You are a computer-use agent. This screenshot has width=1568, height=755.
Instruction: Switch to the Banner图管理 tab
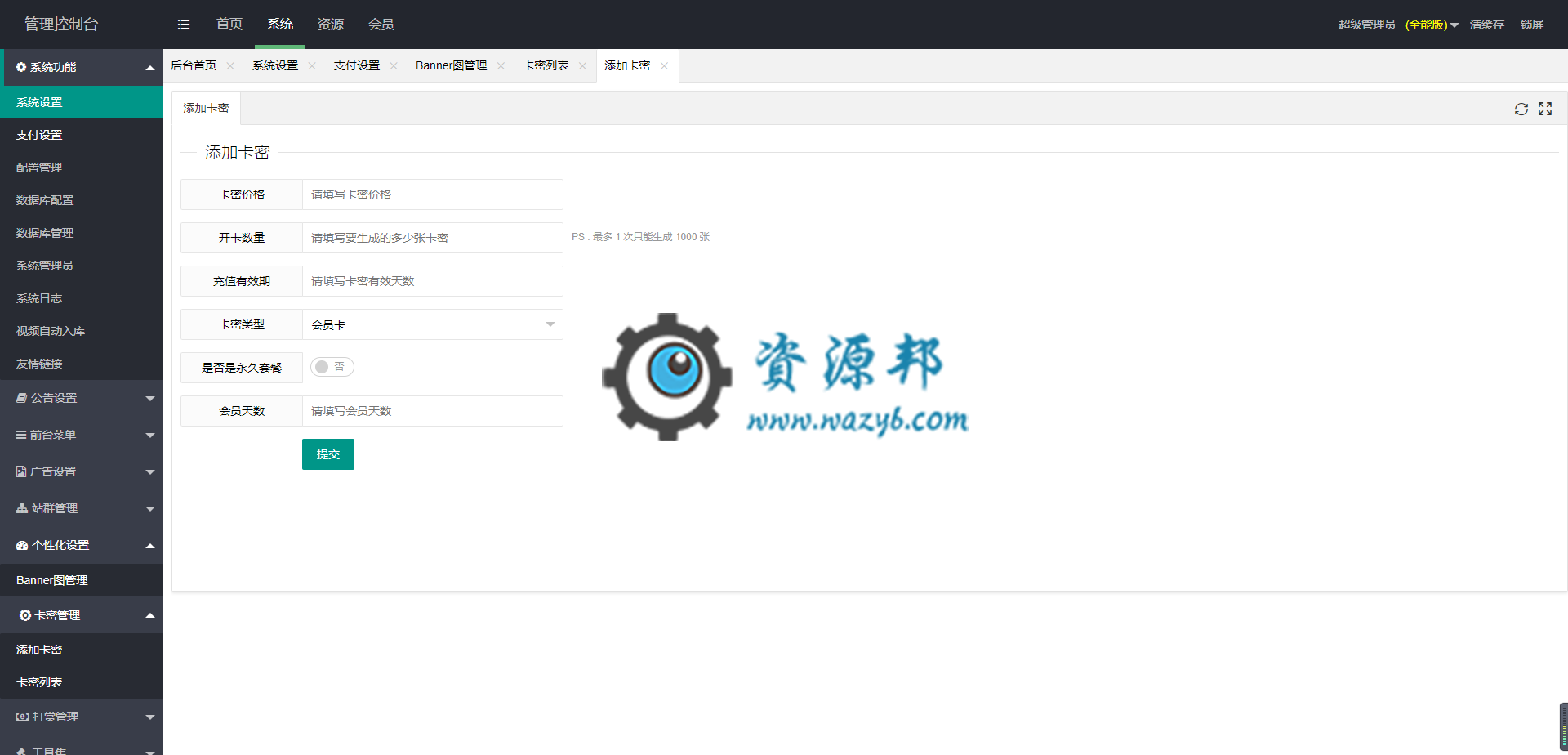click(451, 66)
